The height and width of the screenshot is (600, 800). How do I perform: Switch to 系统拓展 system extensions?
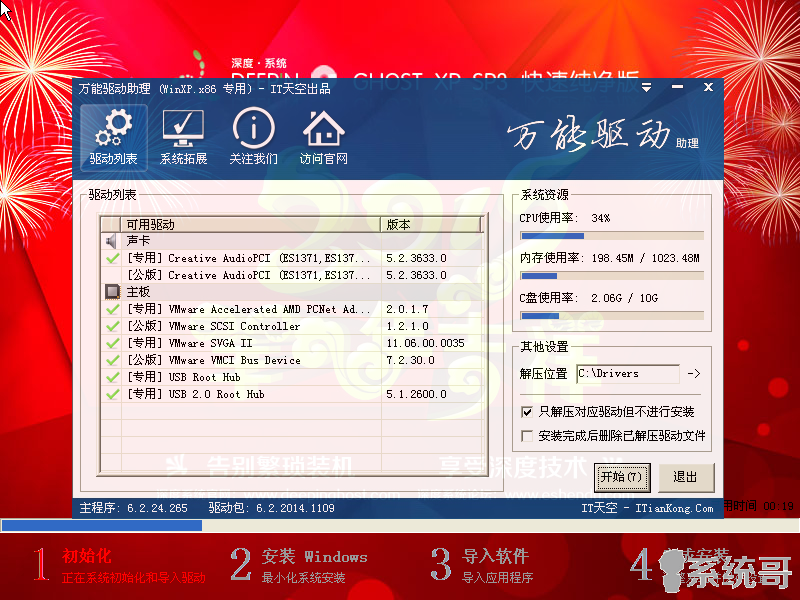[x=183, y=137]
